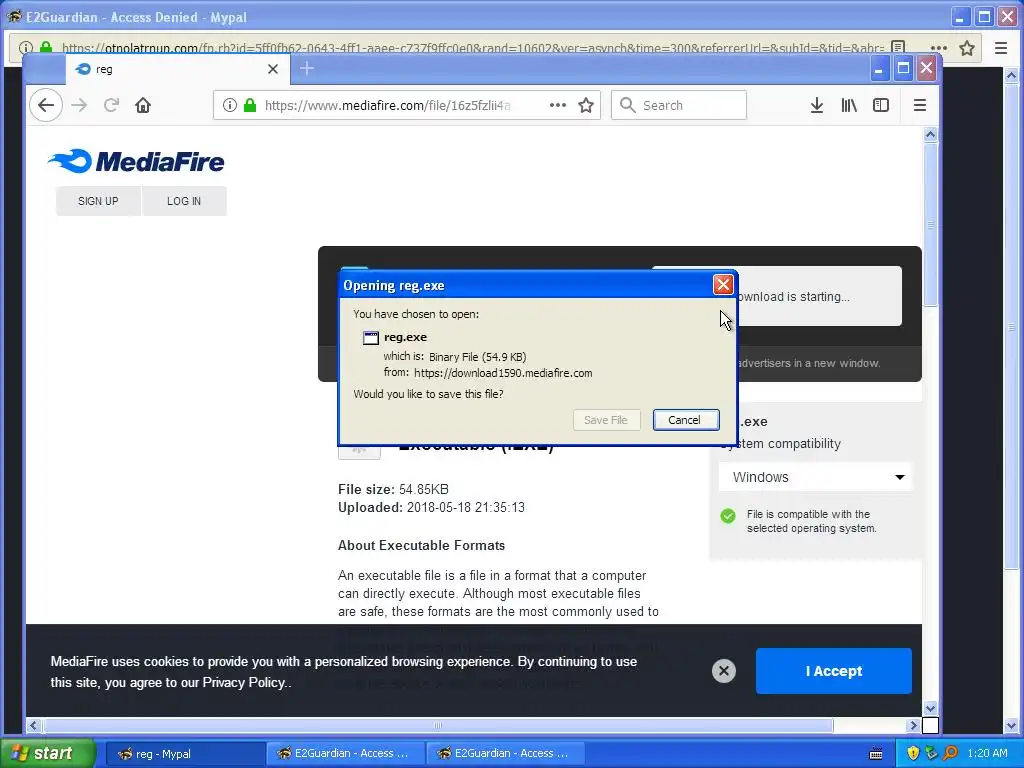
Task: Click the Search field in toolbar
Action: 679,105
